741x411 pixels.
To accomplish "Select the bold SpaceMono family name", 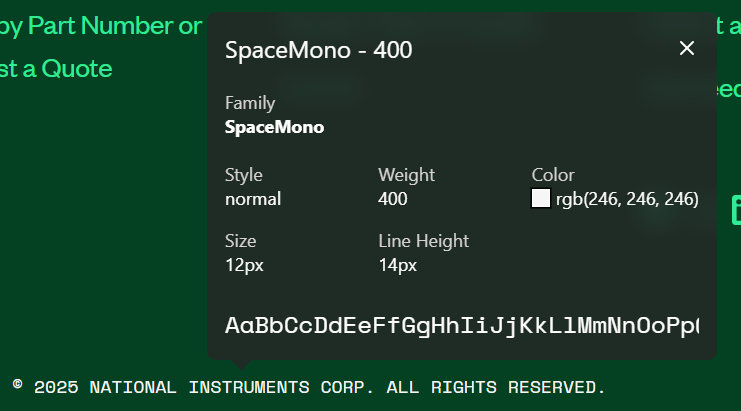I will (x=274, y=127).
